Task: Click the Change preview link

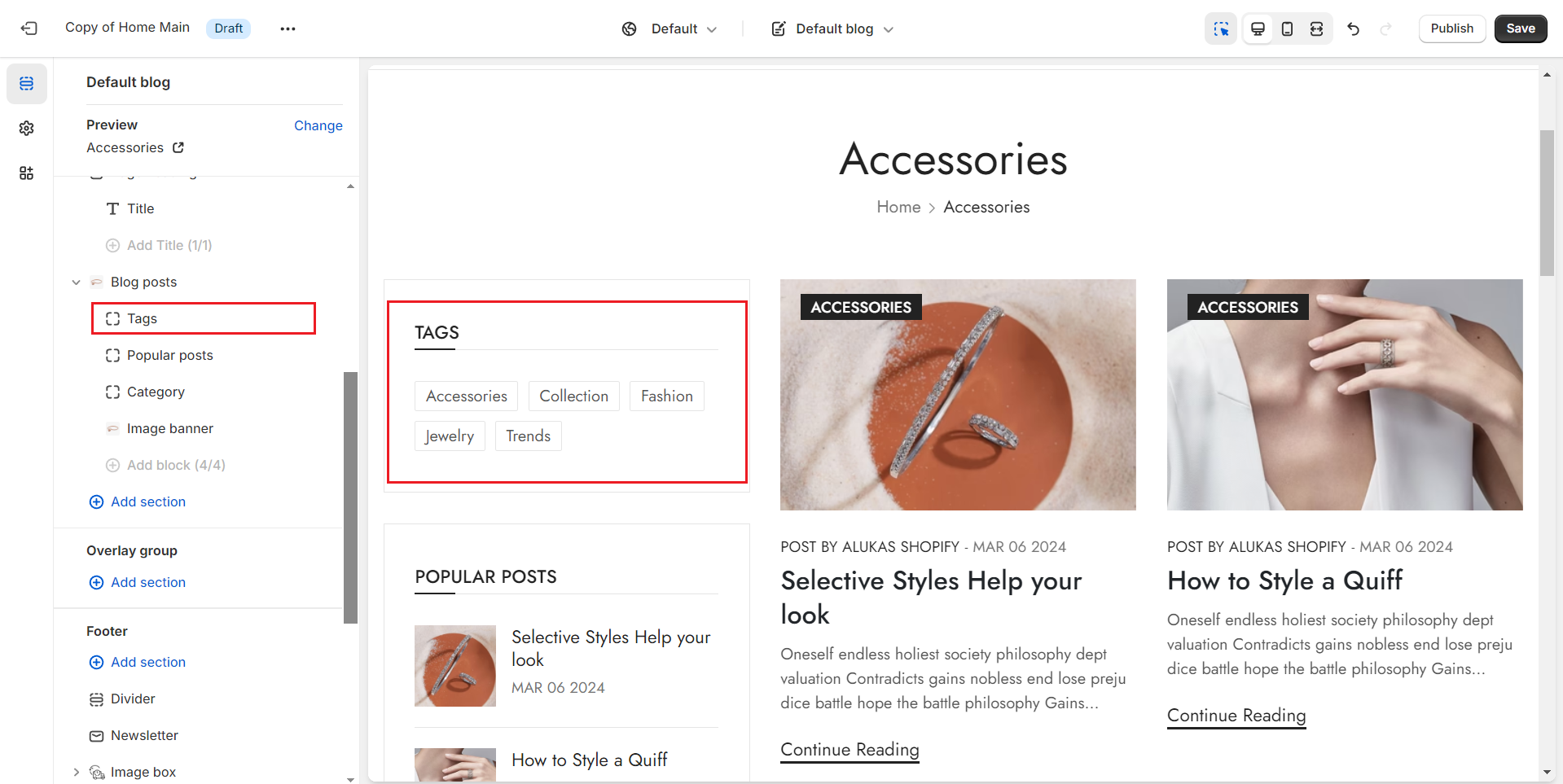Action: [x=318, y=125]
